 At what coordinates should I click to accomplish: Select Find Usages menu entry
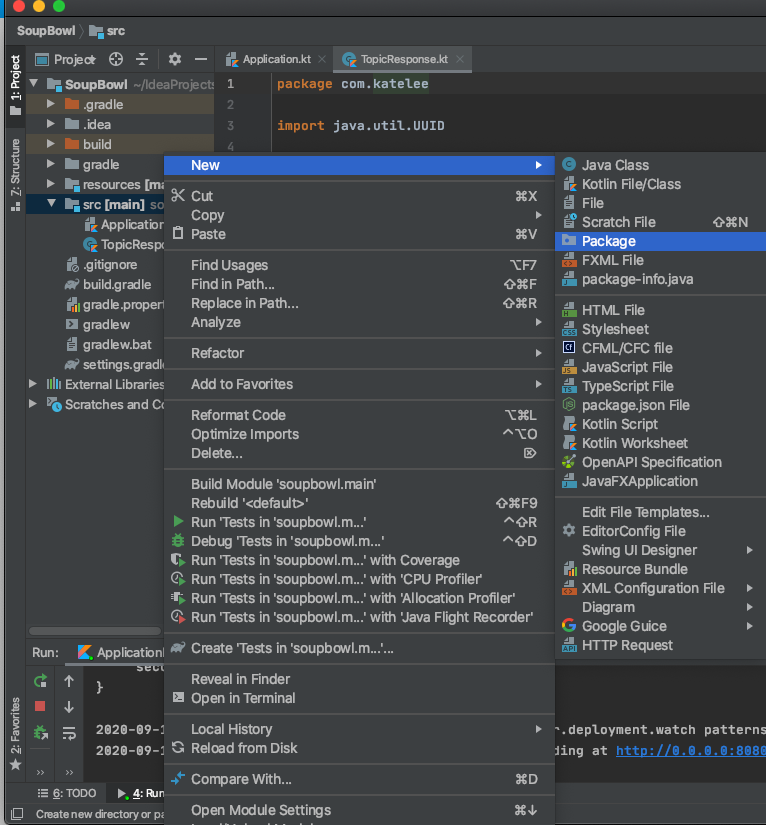359,265
